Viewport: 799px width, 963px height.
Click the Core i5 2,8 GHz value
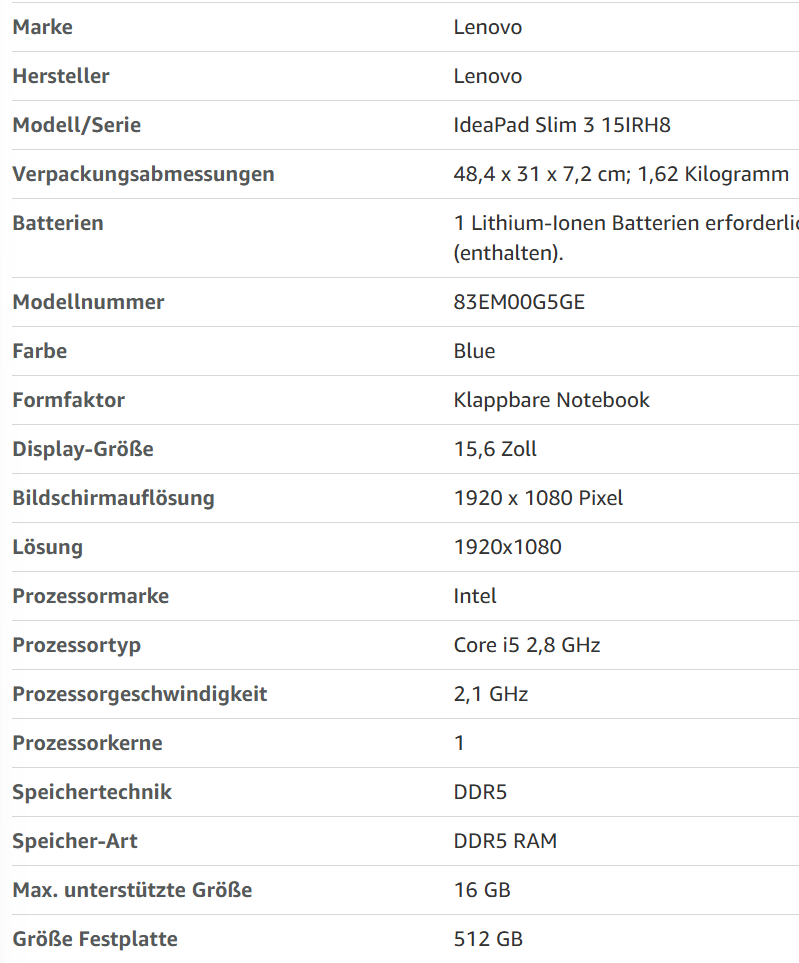527,645
